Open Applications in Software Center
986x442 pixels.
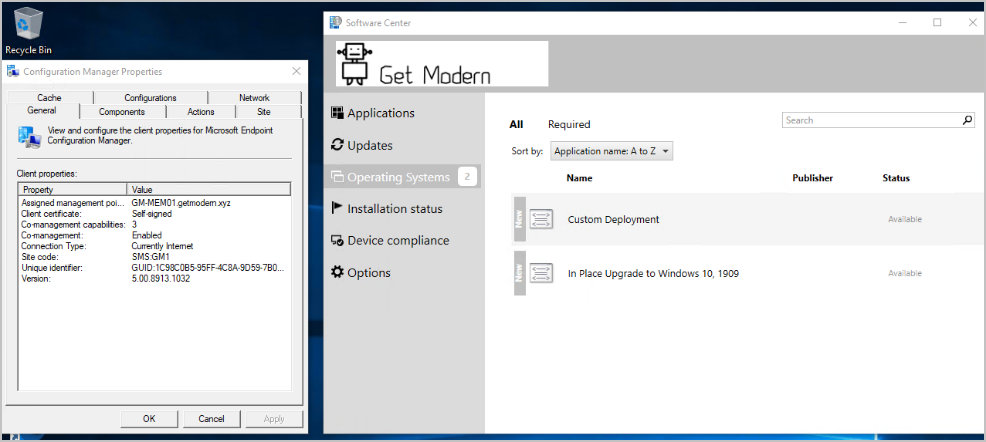[x=381, y=113]
